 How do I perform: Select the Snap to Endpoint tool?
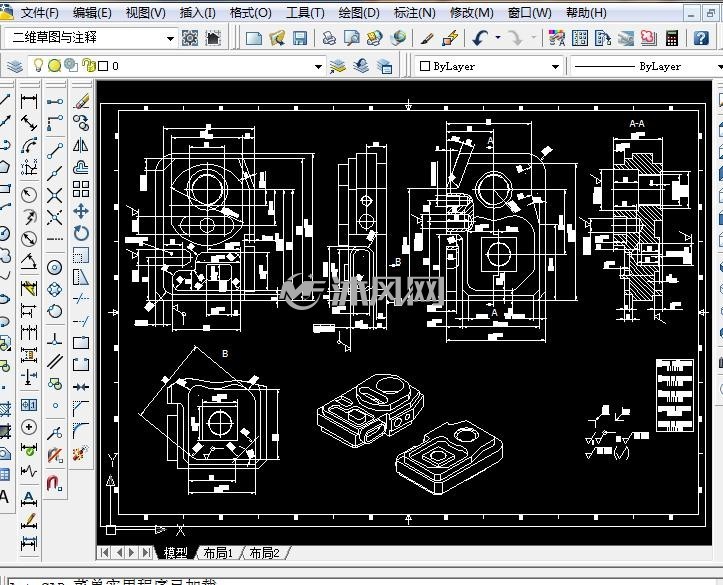(x=55, y=151)
